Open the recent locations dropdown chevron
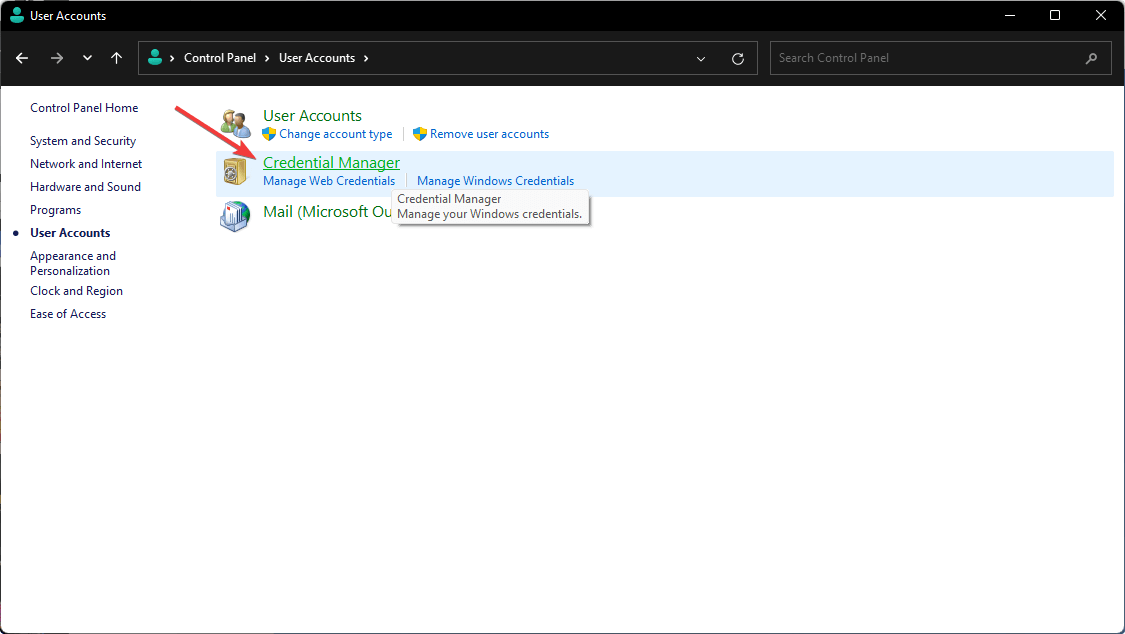The height and width of the screenshot is (634, 1125). [x=88, y=58]
